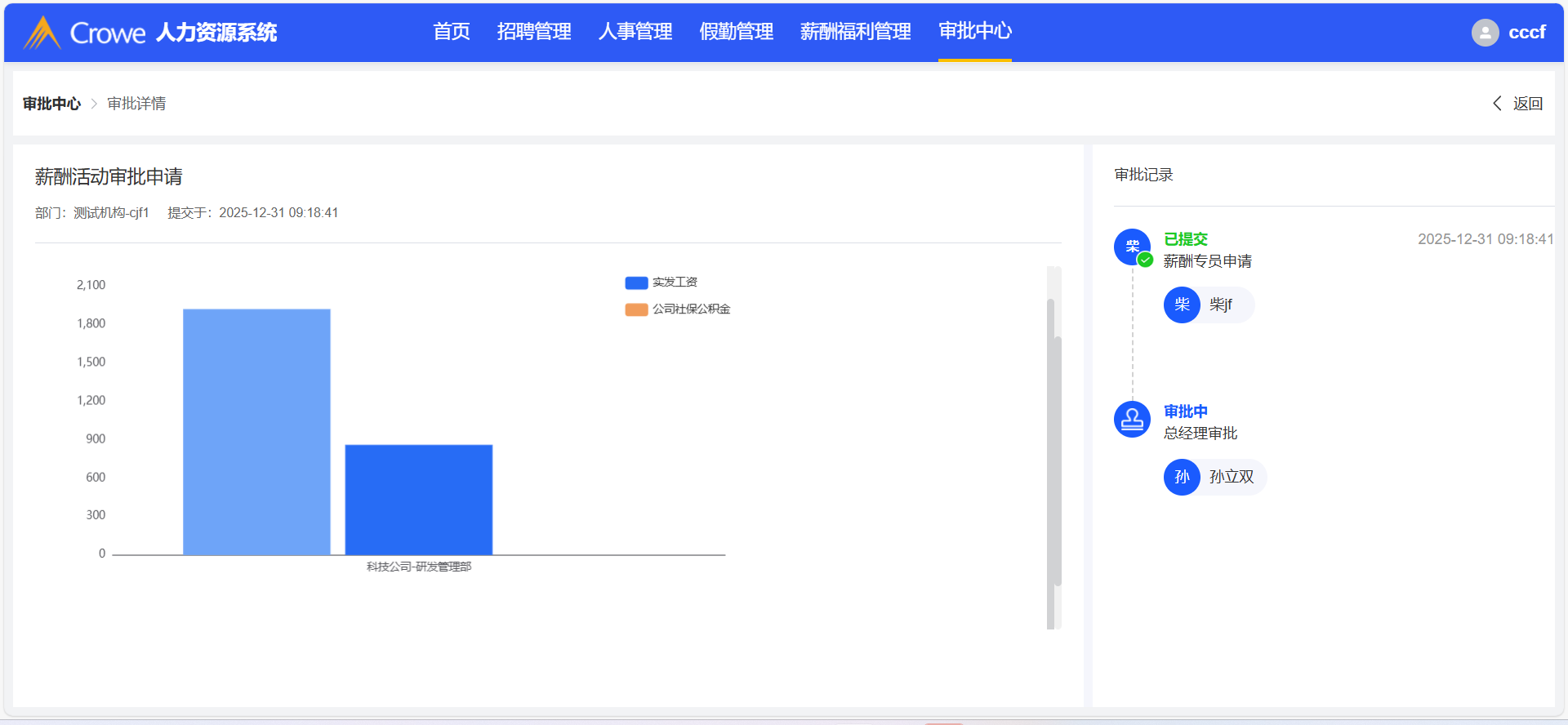Click the Crowe logo icon
This screenshot has height=725, width=1568.
coord(42,33)
